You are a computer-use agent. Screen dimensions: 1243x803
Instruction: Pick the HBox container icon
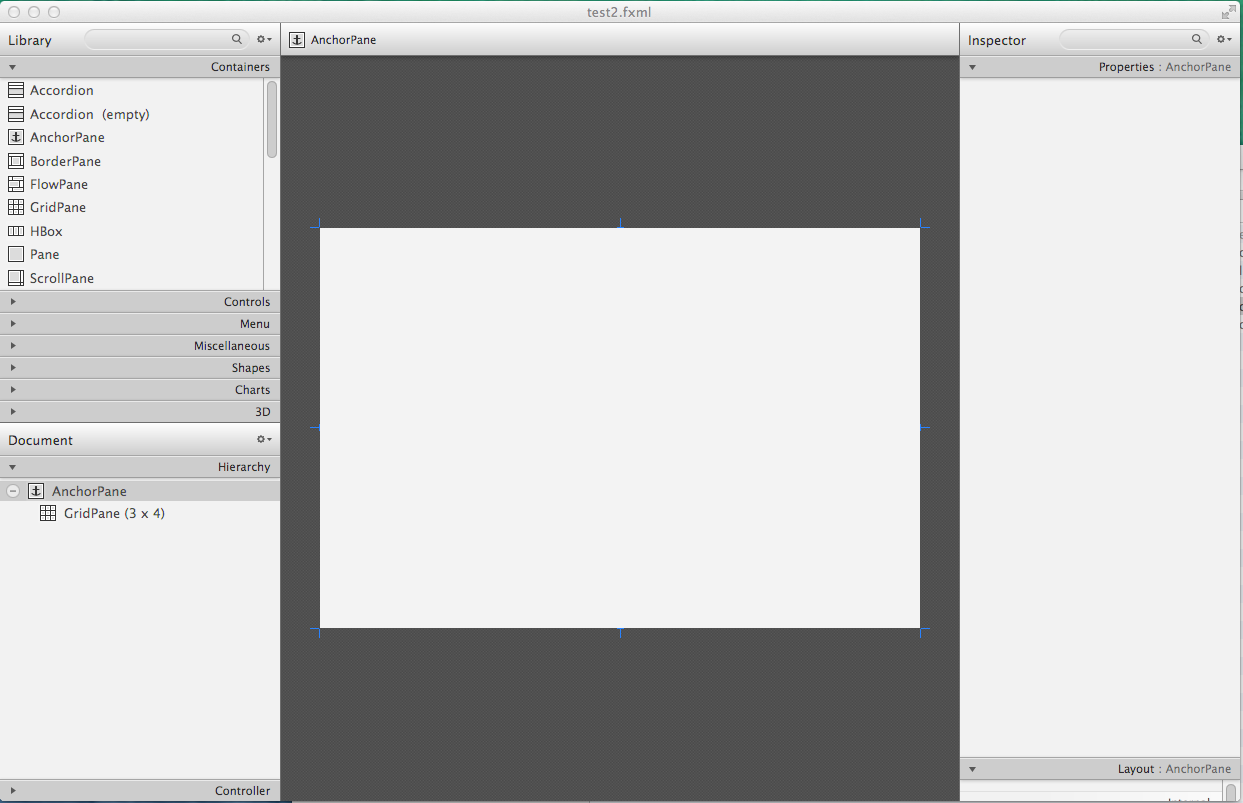pyautogui.click(x=16, y=231)
